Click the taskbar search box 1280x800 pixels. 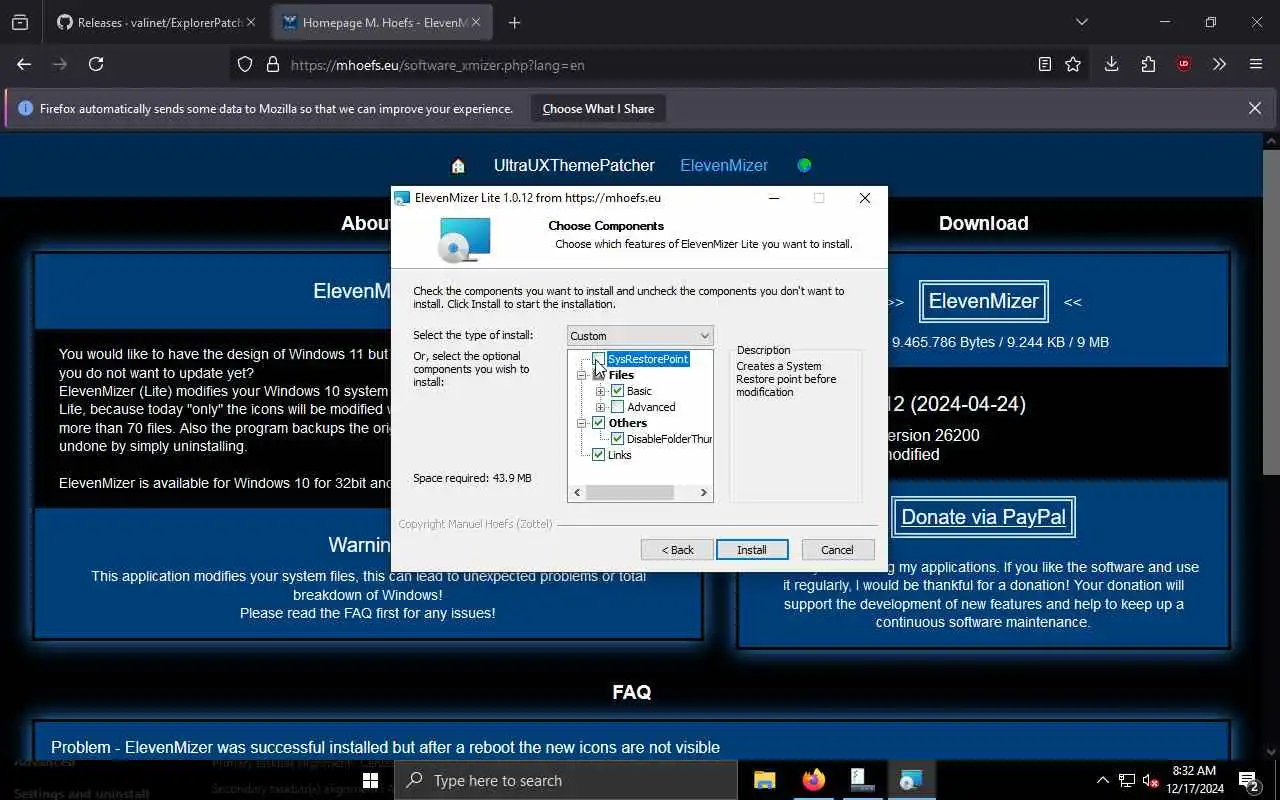point(566,780)
